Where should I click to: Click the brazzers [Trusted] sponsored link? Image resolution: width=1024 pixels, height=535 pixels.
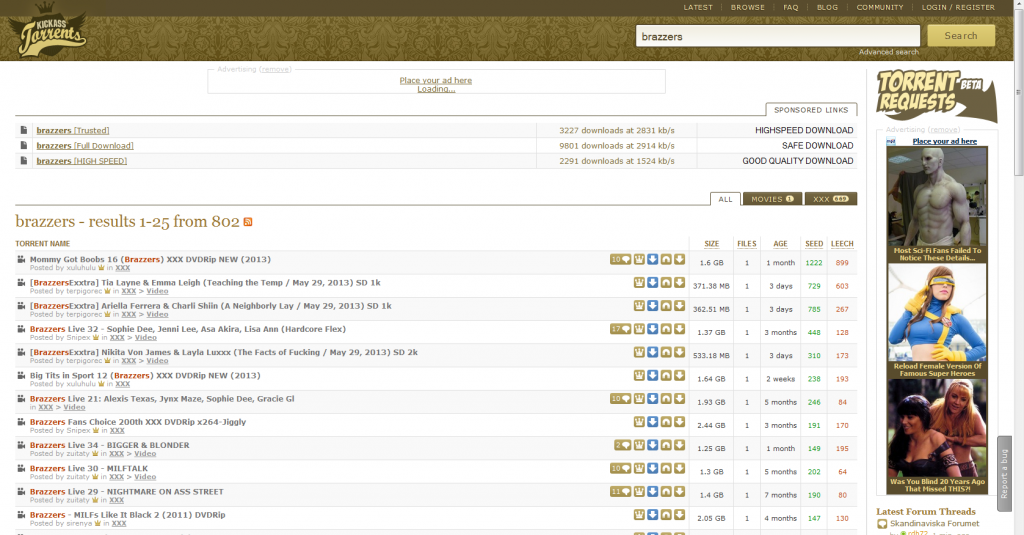(x=72, y=131)
